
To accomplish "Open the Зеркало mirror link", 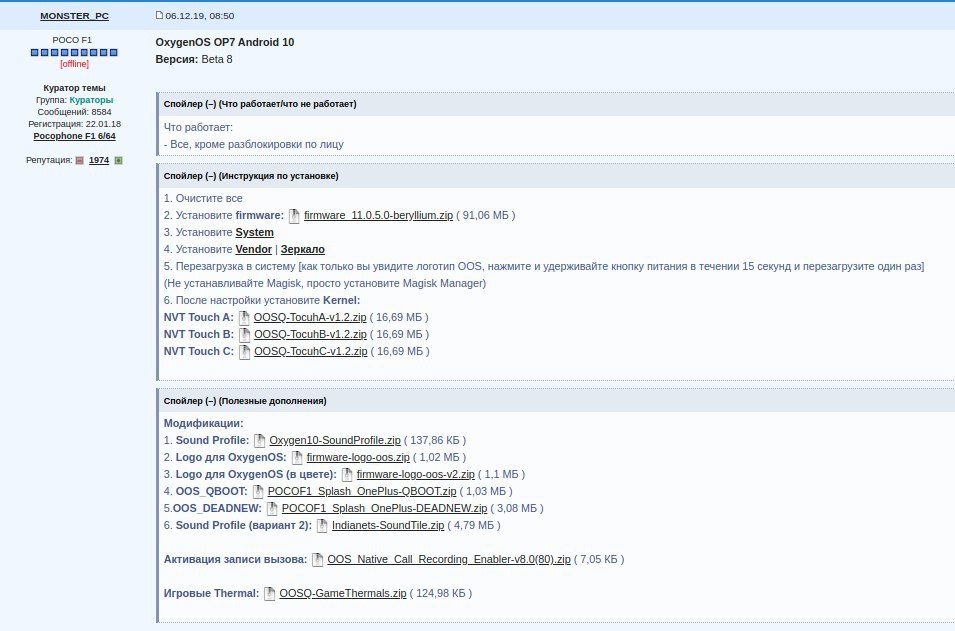I will pyautogui.click(x=303, y=250).
